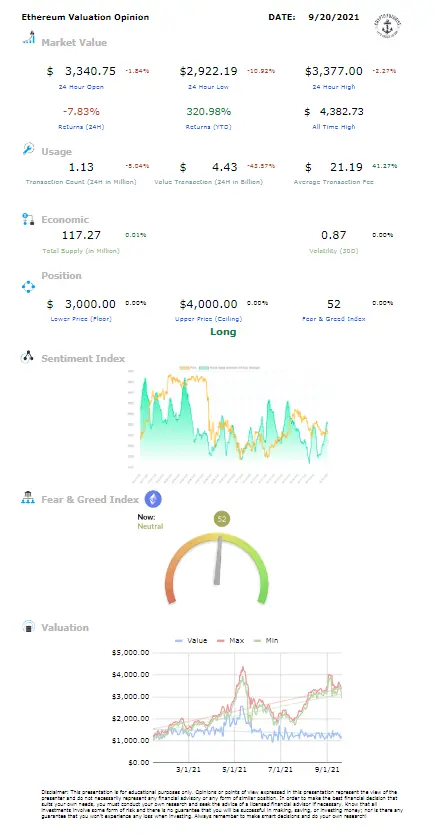Click the Min legend entry in the Valuation chart
This screenshot has height=840, width=446.
point(266,640)
